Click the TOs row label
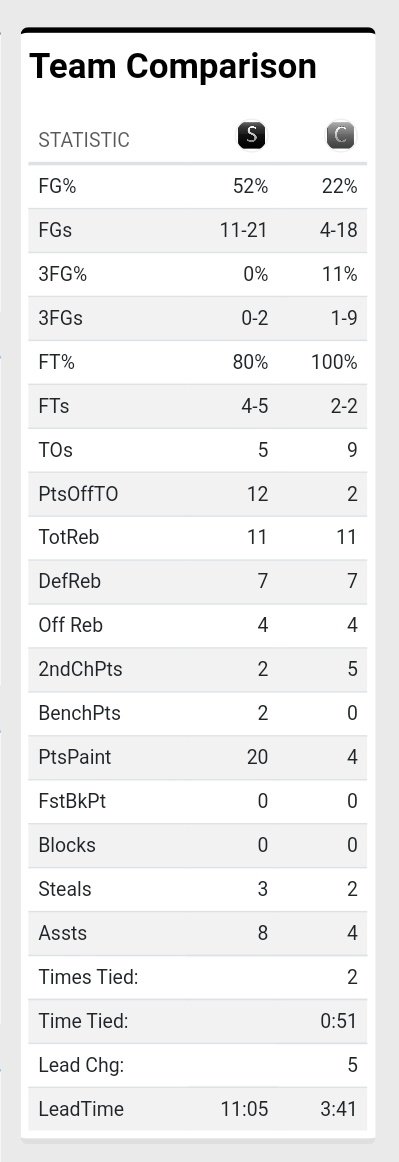The image size is (399, 1162). point(56,451)
